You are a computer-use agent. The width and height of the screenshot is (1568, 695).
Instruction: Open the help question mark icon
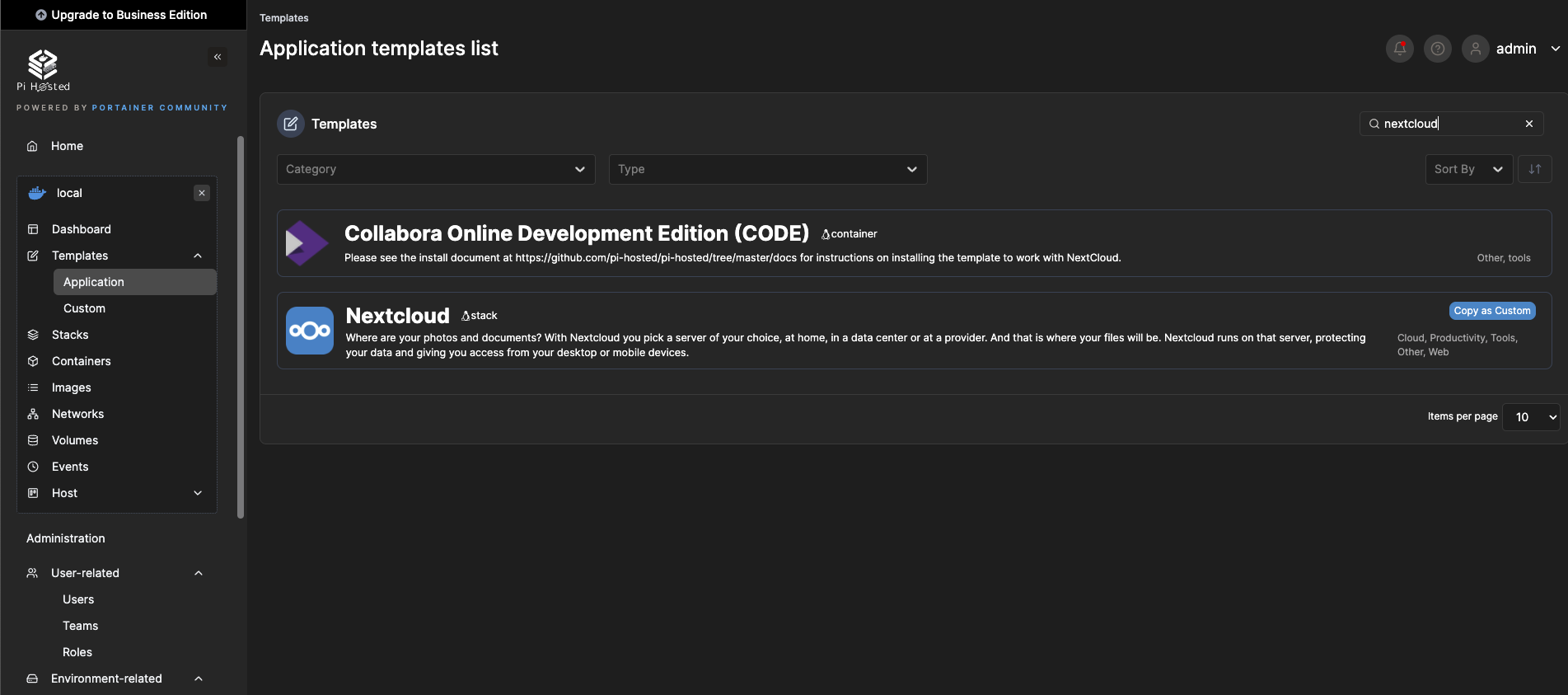[1437, 49]
